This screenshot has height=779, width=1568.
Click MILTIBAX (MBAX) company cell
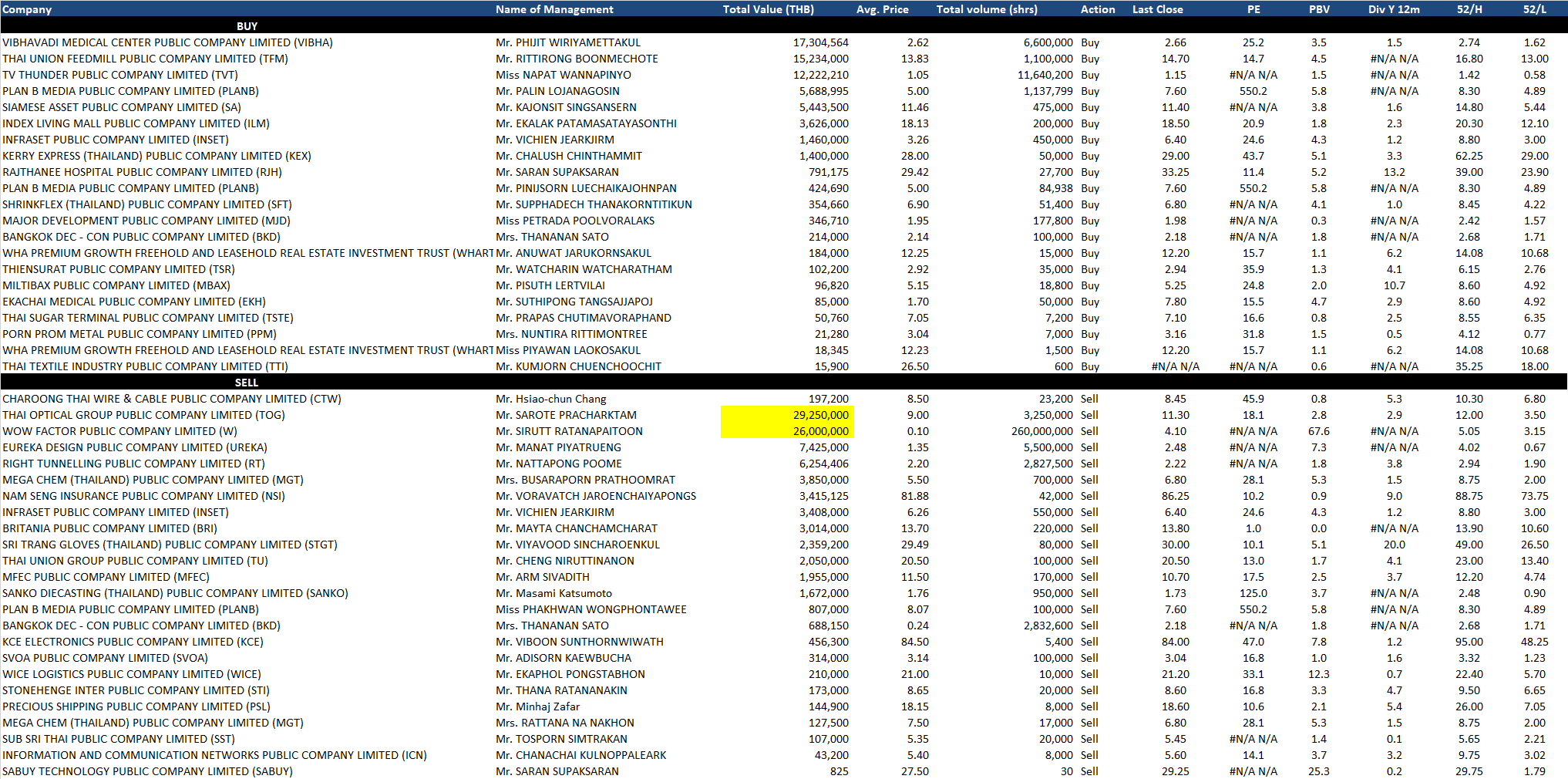point(116,285)
